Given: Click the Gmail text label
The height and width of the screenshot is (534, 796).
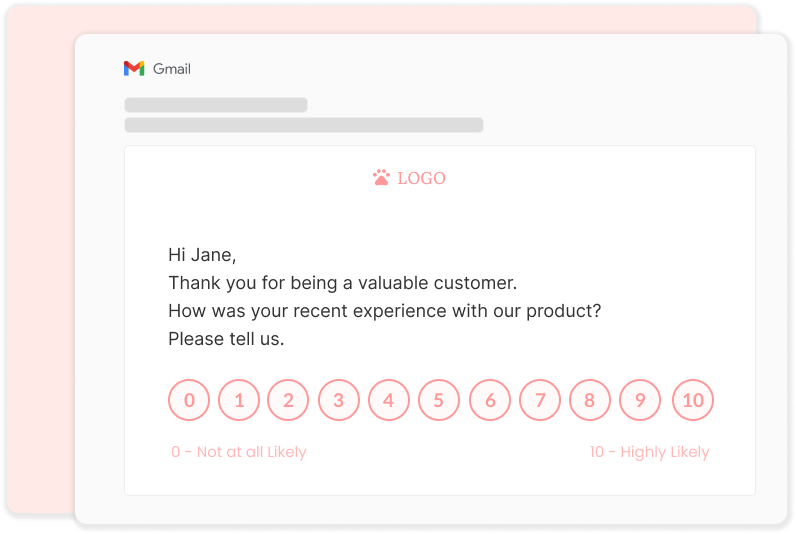Looking at the screenshot, I should pos(172,69).
